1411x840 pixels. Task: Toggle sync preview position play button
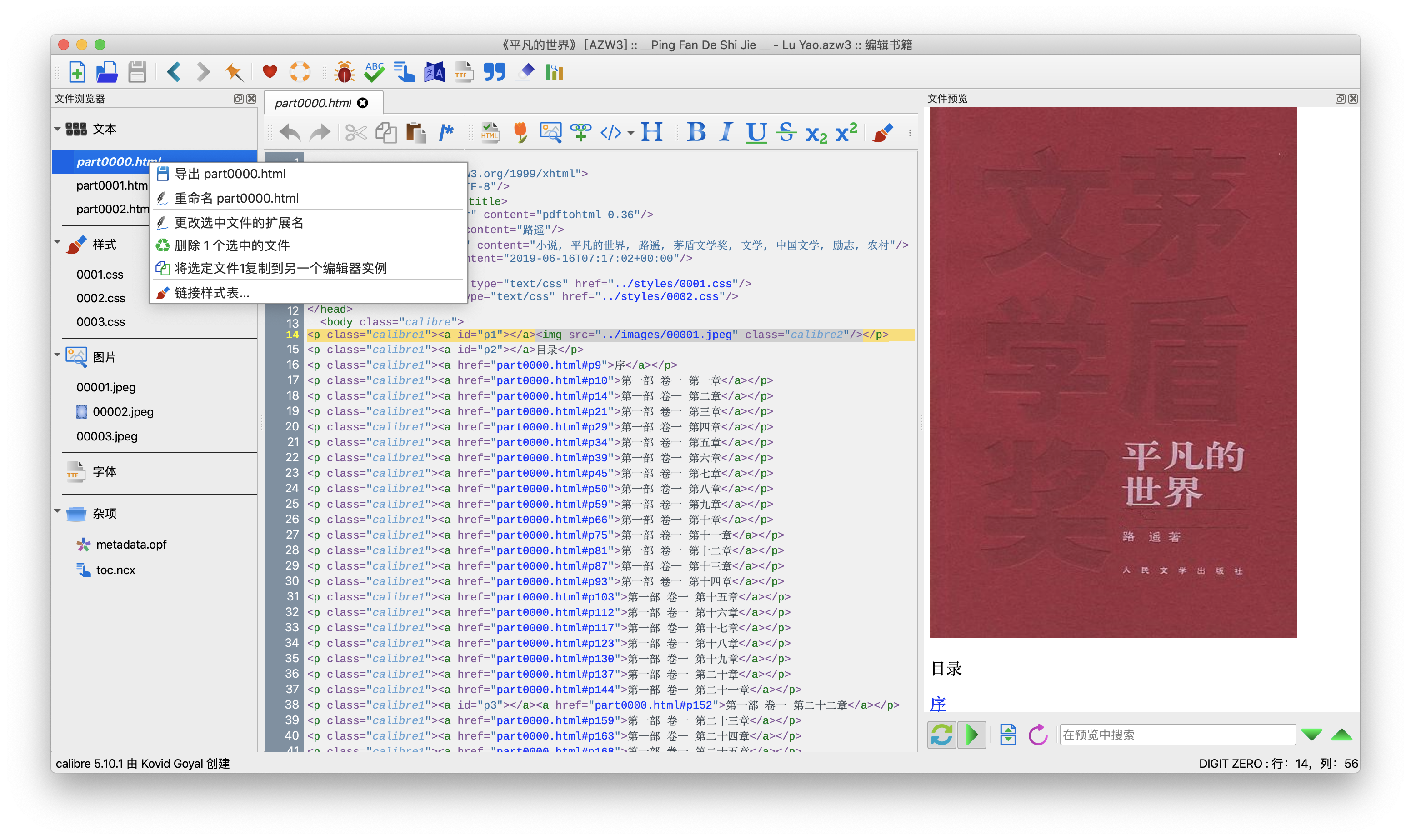point(971,735)
